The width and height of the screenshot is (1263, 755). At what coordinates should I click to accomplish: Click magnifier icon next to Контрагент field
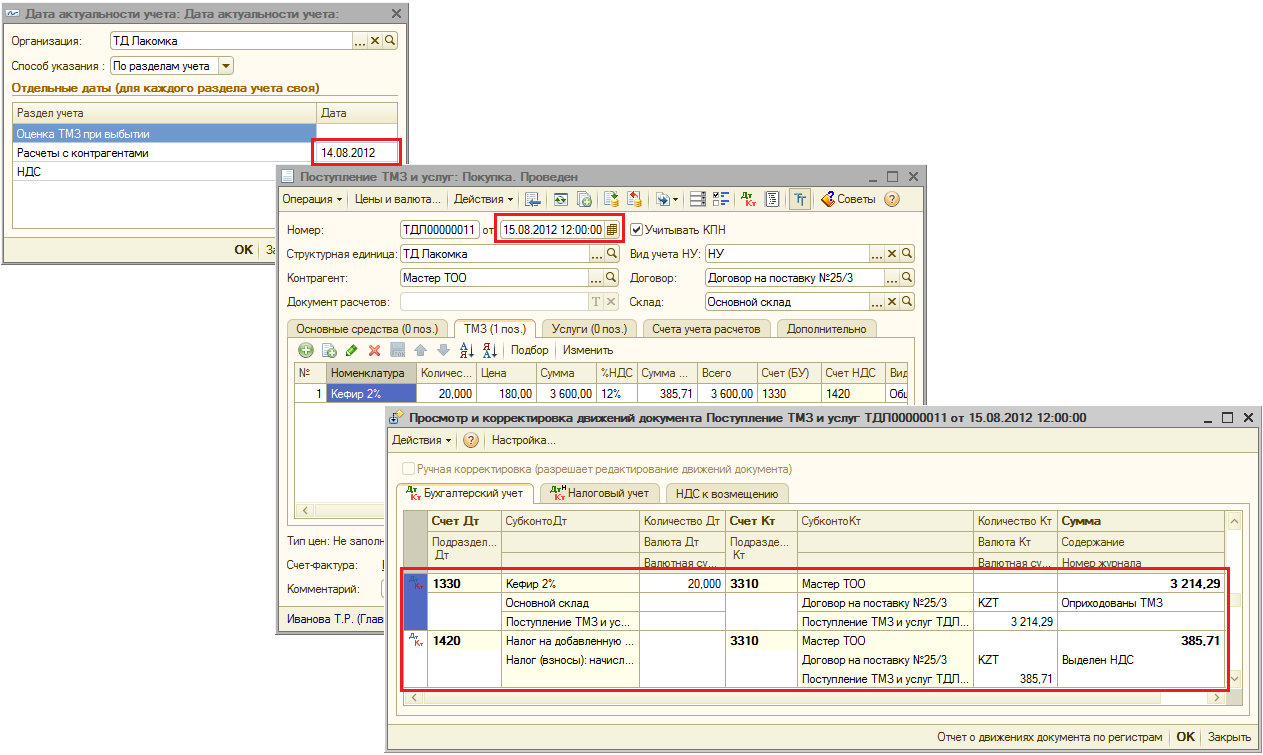click(613, 277)
